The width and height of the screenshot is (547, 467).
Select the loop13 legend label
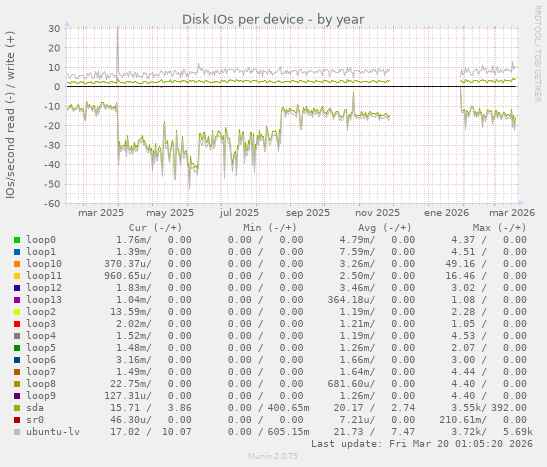[x=44, y=300]
